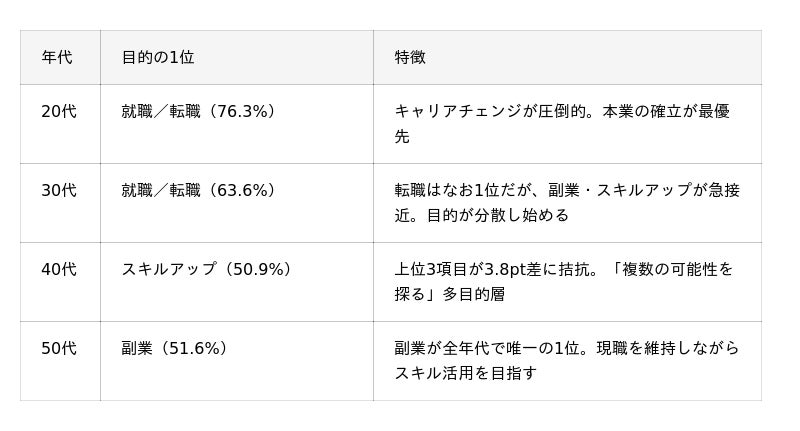Click the 年代 column header

coord(57,57)
